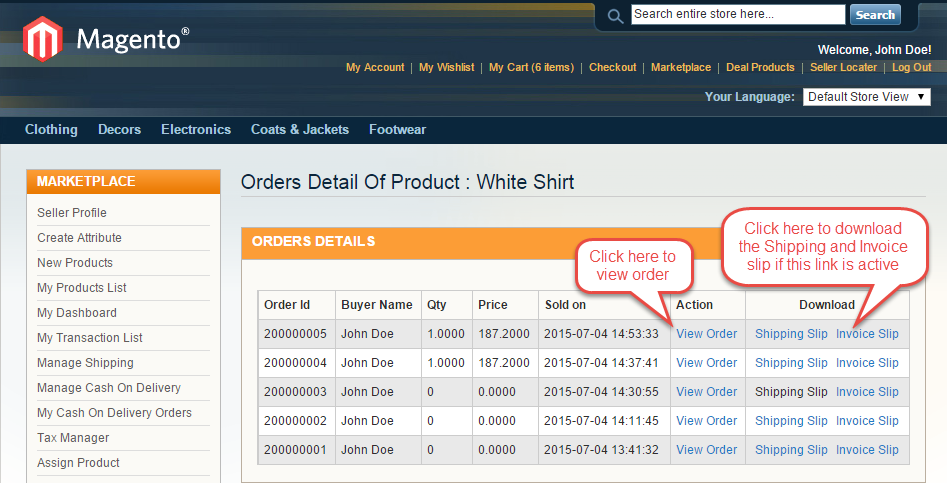Focus the store search field
This screenshot has width=947, height=483.
pos(738,14)
